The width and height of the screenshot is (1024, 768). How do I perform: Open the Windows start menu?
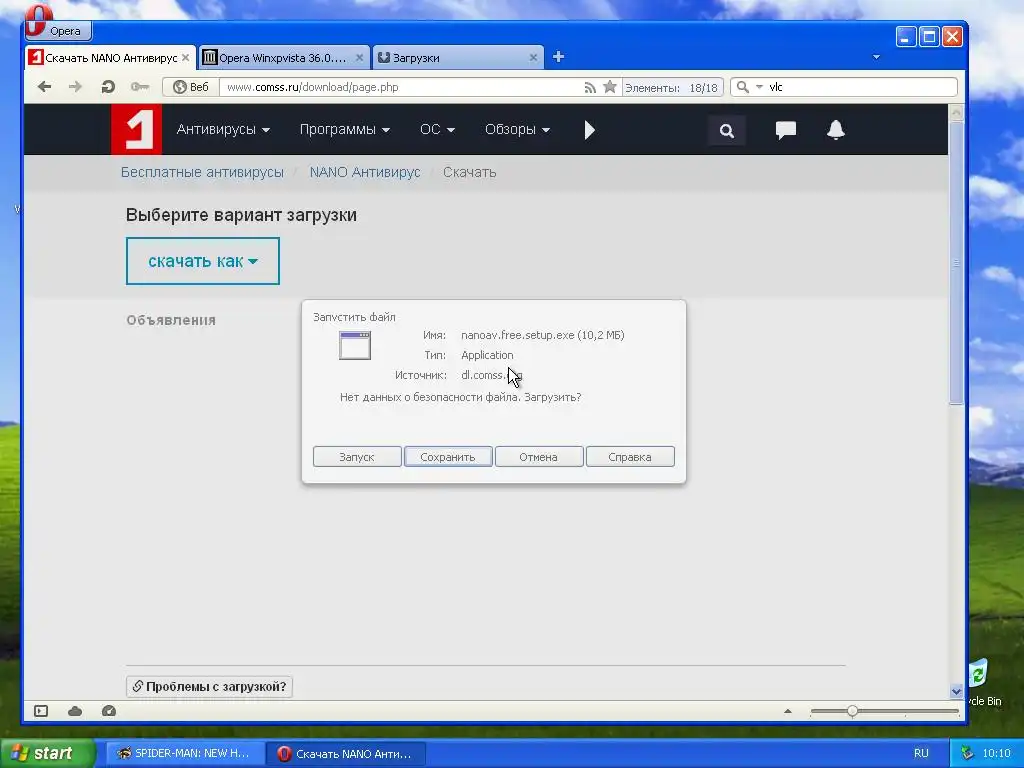click(x=47, y=753)
